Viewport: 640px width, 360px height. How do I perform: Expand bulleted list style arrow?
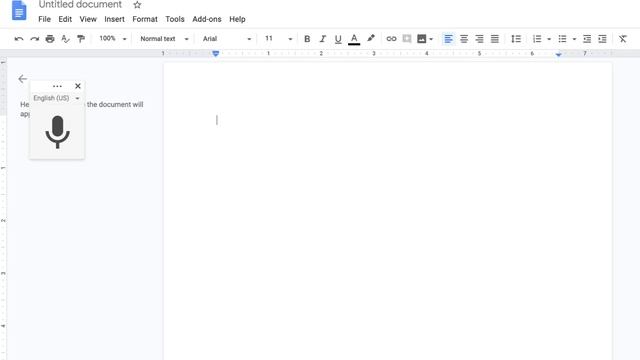point(574,39)
